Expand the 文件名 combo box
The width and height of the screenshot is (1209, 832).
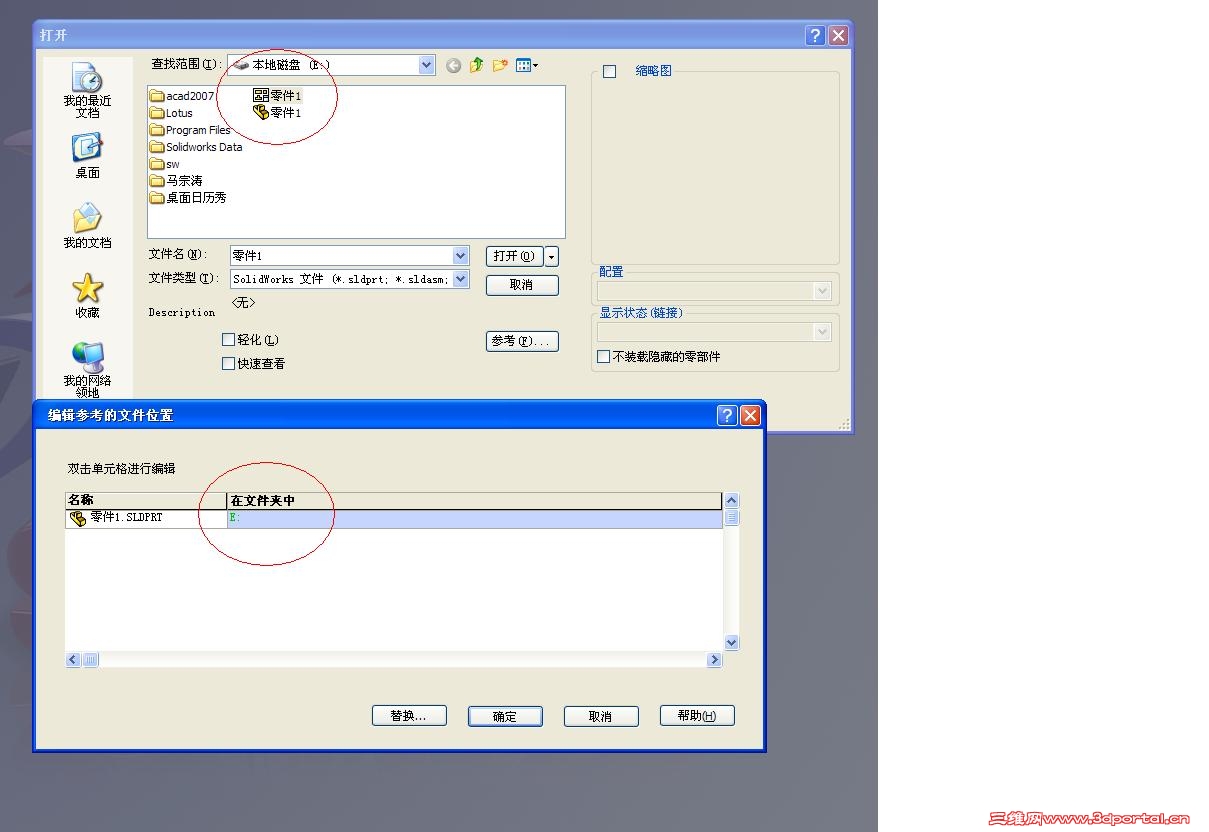pyautogui.click(x=460, y=256)
